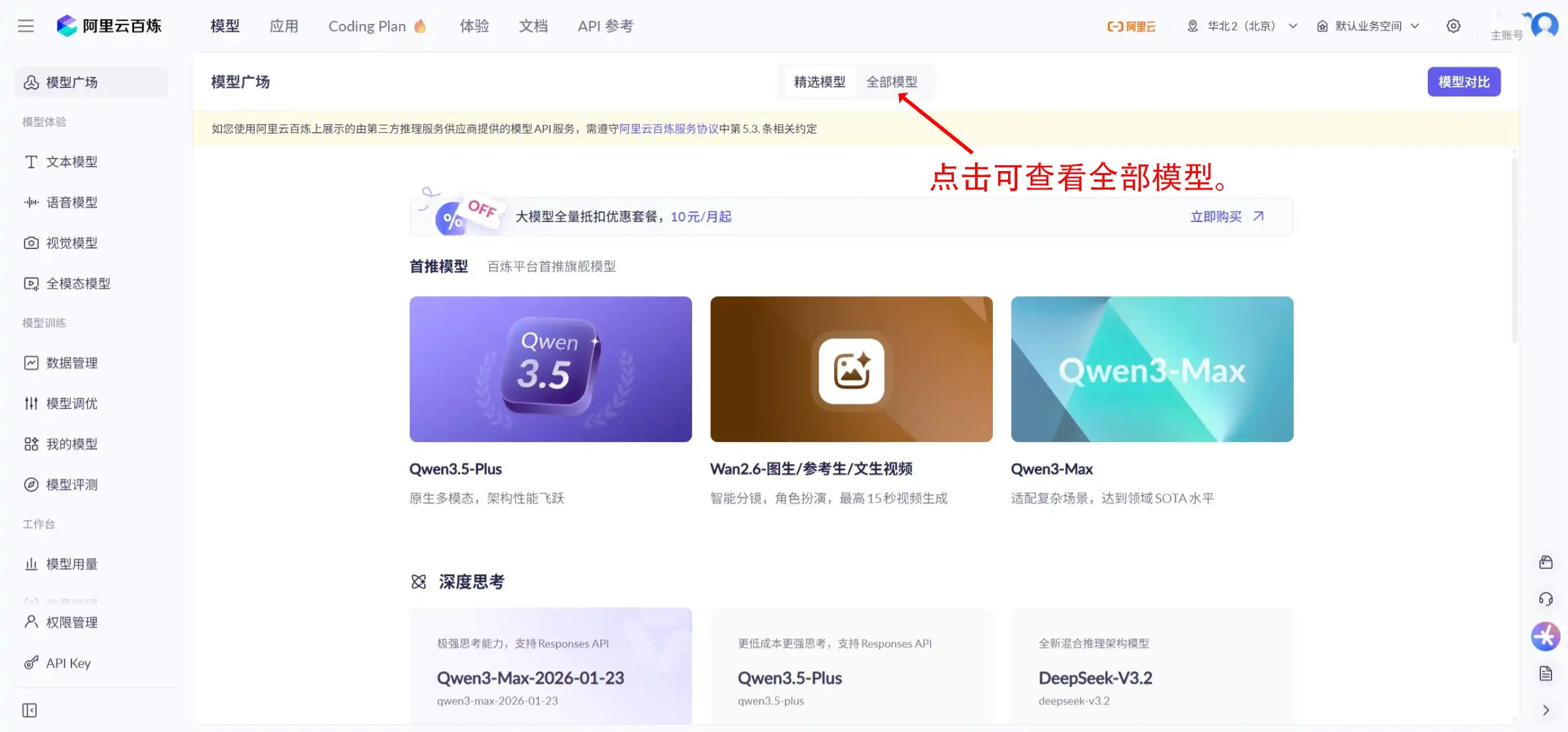Open the 文档 top menu

pyautogui.click(x=533, y=26)
